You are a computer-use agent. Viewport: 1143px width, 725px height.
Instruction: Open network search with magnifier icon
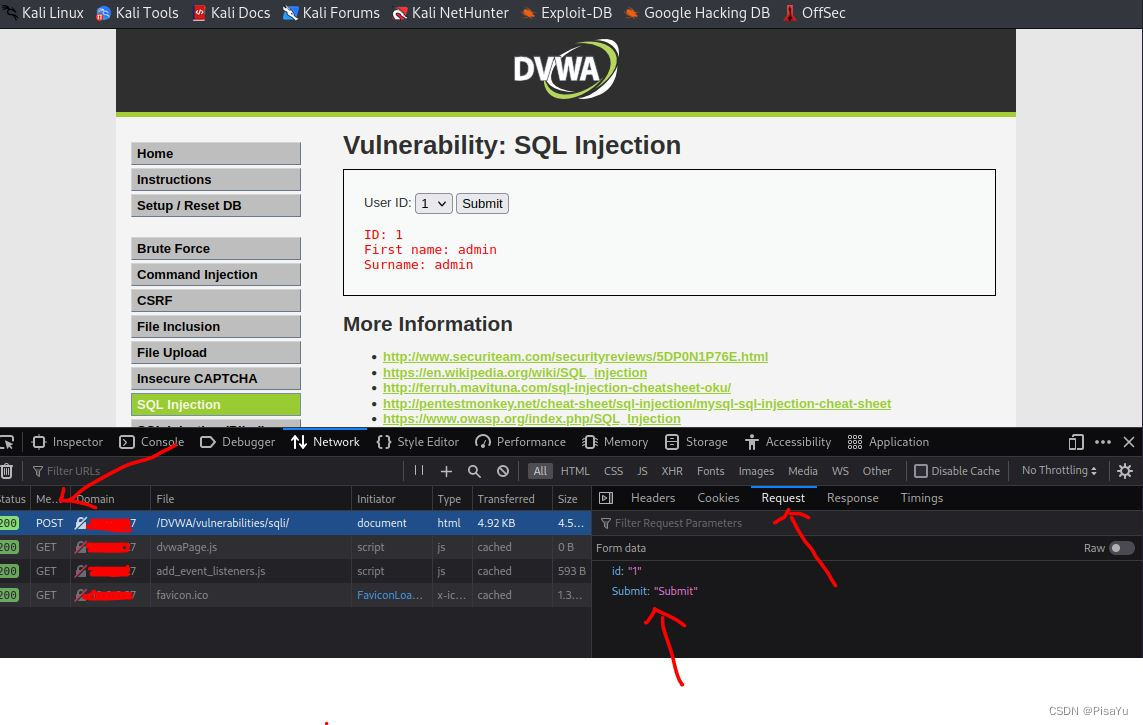(x=475, y=471)
